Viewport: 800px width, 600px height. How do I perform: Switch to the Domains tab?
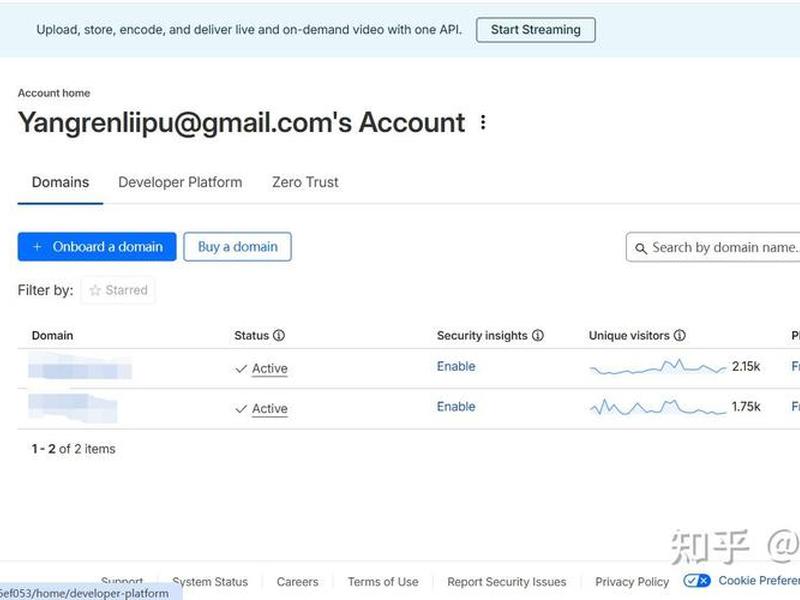60,182
